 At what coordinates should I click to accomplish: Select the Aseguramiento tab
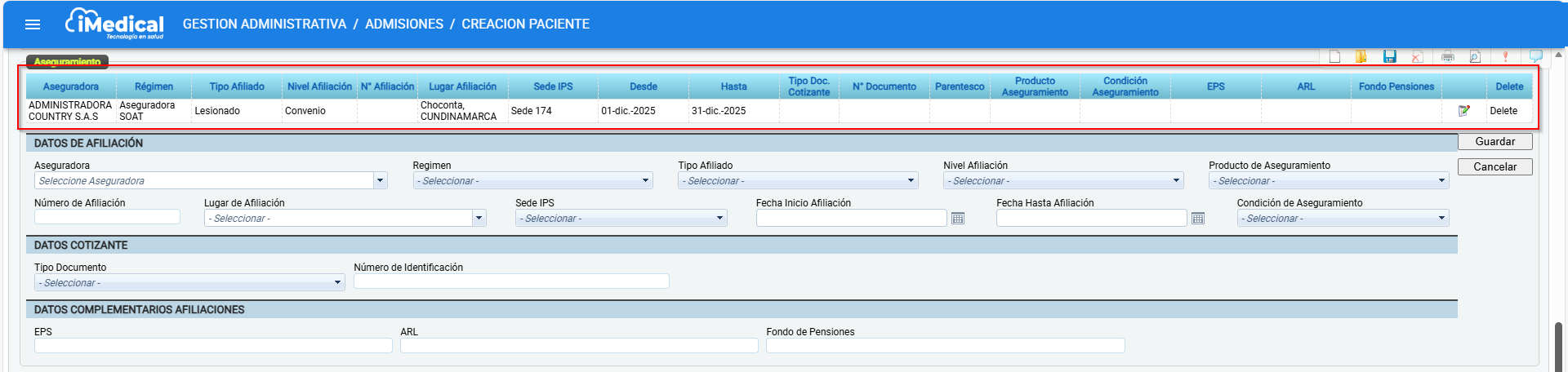(x=67, y=61)
